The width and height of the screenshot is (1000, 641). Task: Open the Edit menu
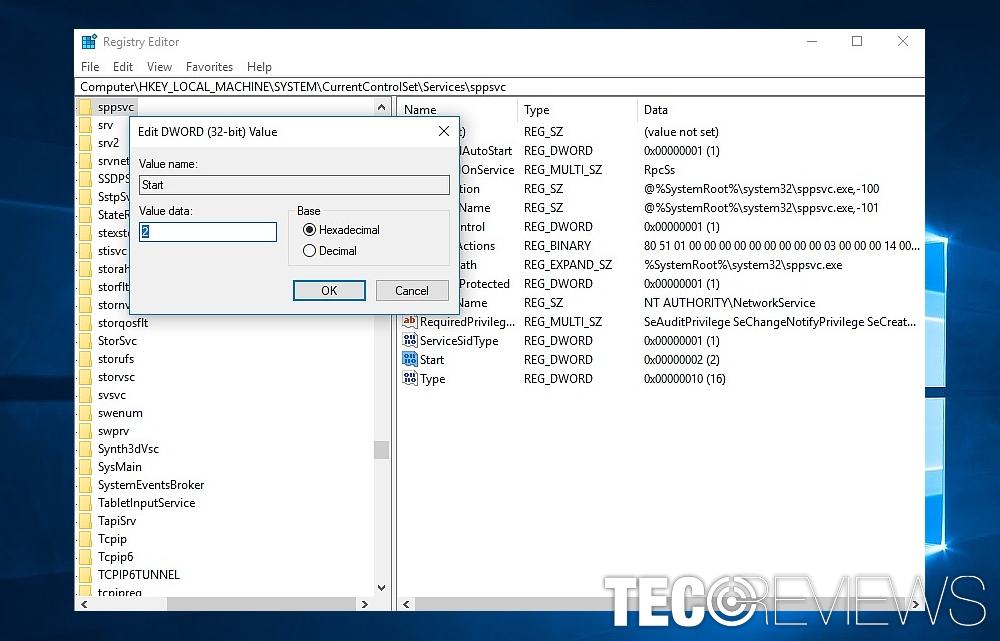[x=122, y=67]
